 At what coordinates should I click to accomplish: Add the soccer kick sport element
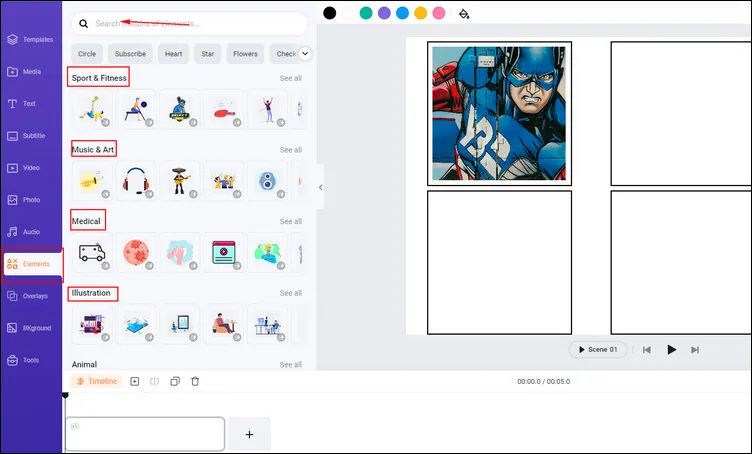click(x=93, y=109)
